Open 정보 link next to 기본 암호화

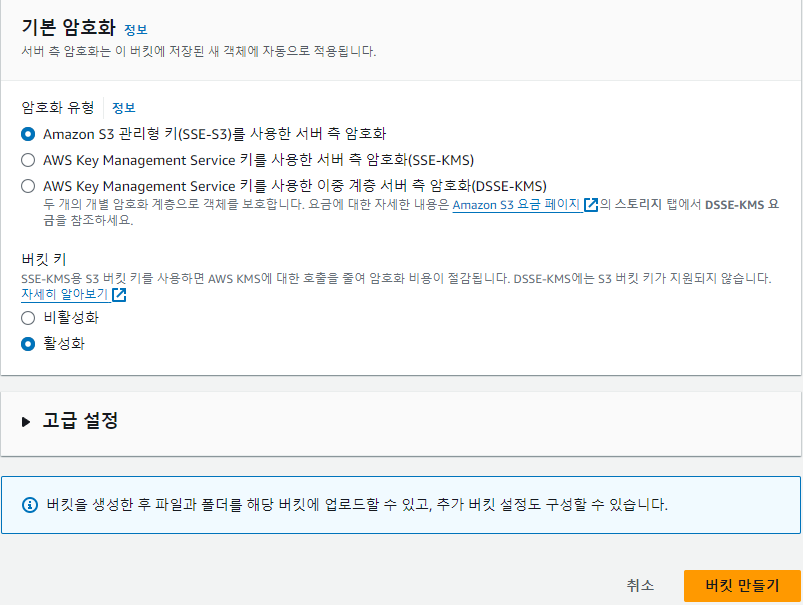click(x=136, y=30)
